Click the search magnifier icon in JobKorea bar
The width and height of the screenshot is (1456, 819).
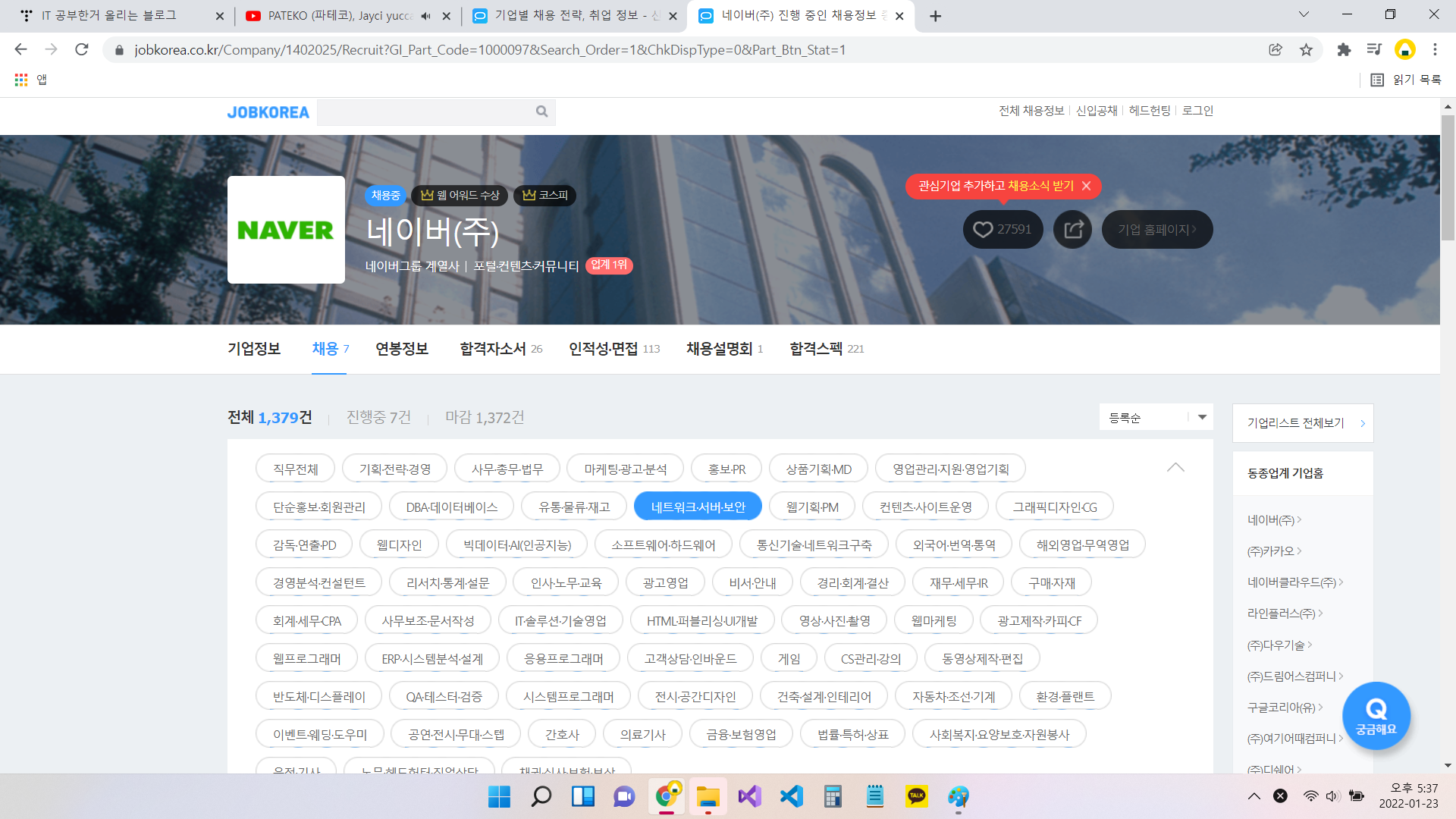[541, 111]
